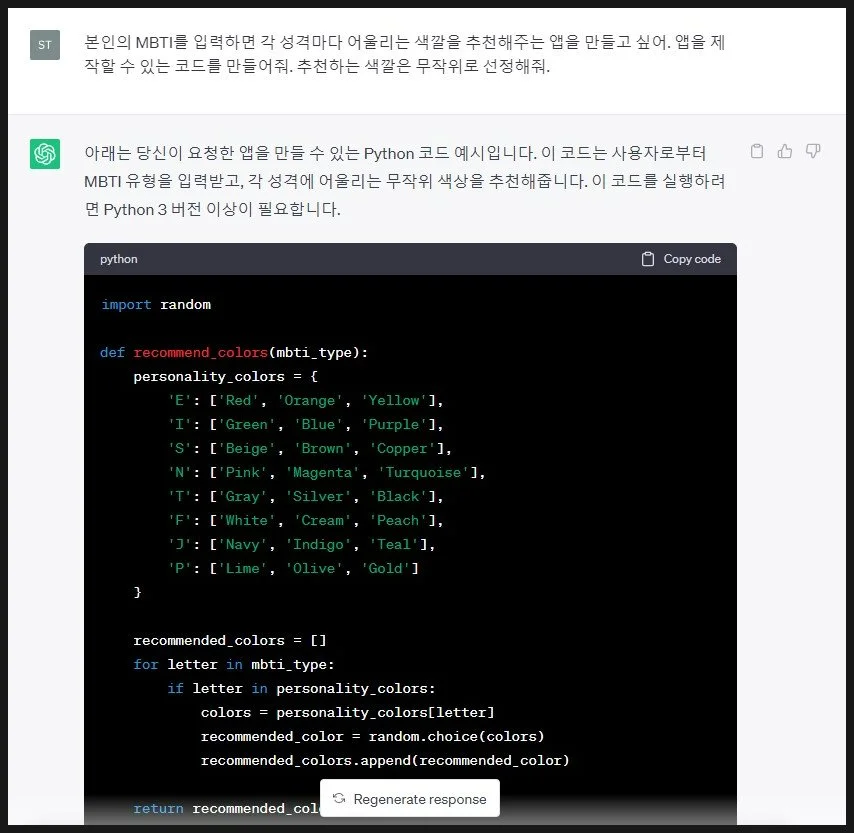Viewport: 854px width, 833px height.
Task: Click the 'N' row with Pink, Magenta, Turquoise
Action: pyautogui.click(x=326, y=472)
